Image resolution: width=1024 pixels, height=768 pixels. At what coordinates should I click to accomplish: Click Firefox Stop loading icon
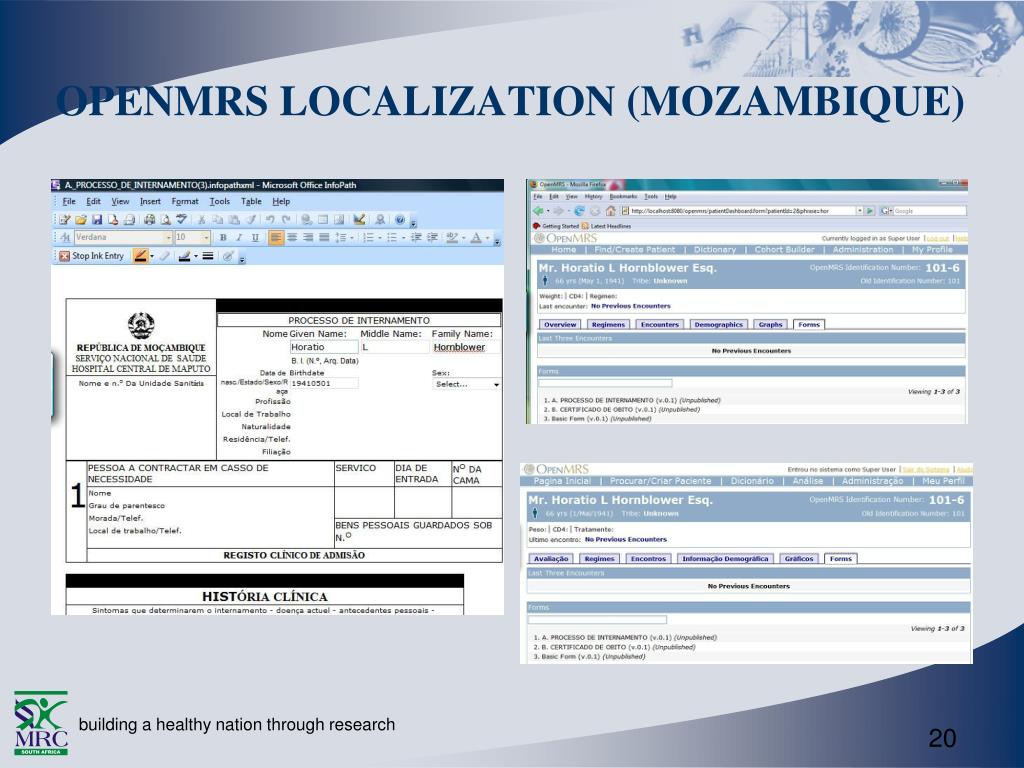coord(595,211)
